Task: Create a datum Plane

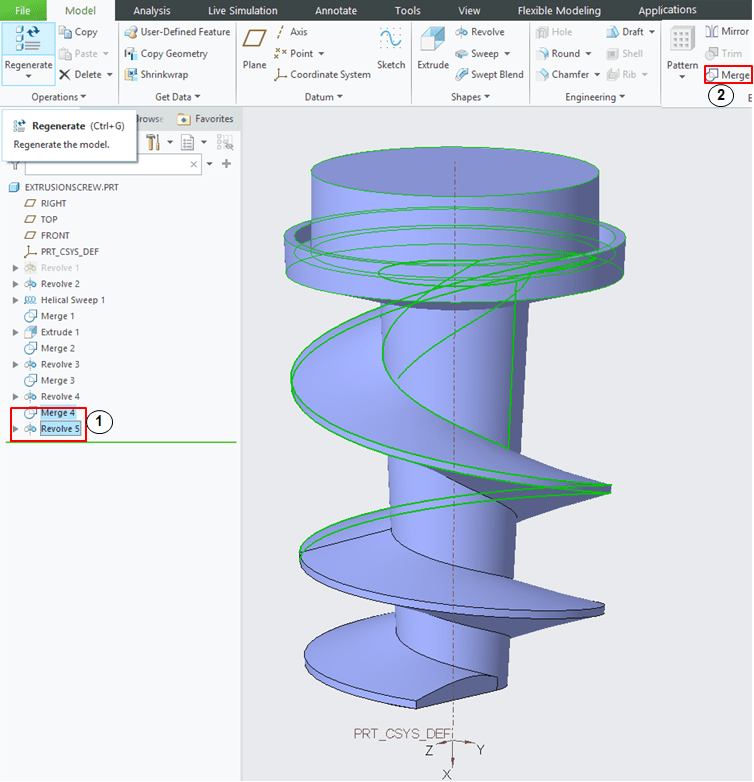Action: [255, 46]
